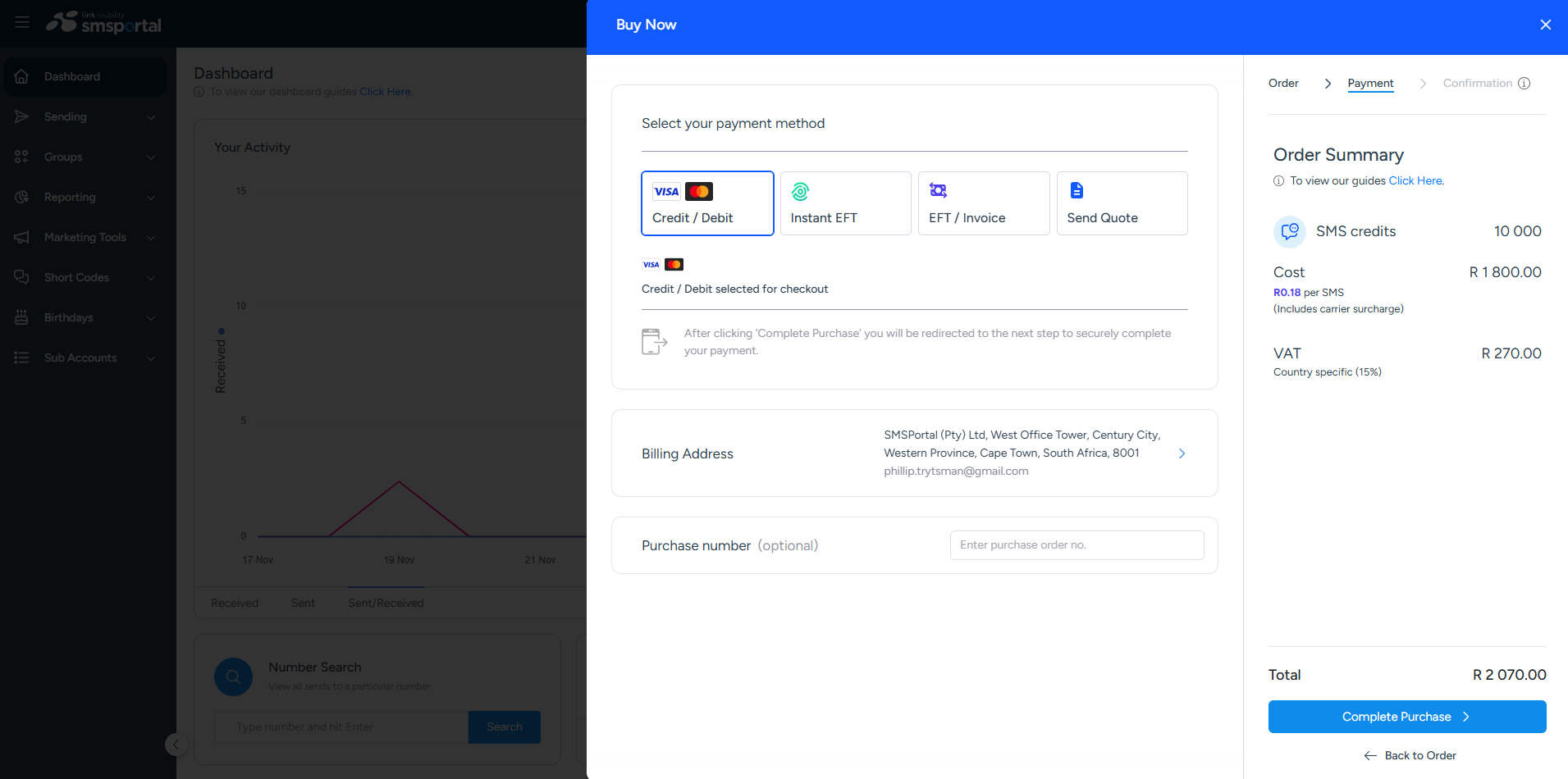
Task: Switch to the Sent/Received chart tab
Action: [x=386, y=603]
